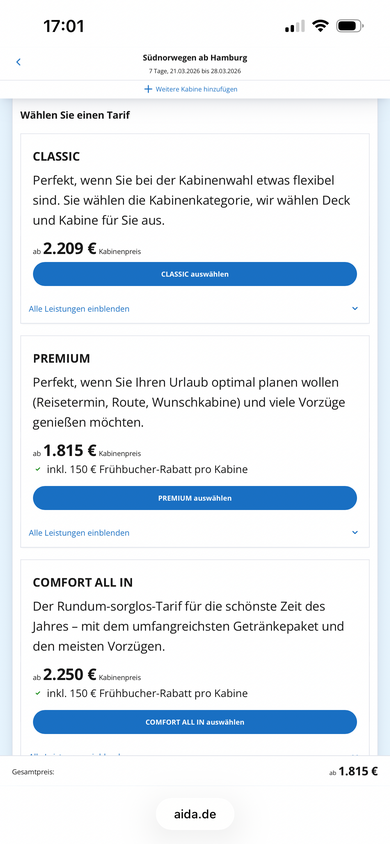Tap the 17:01 clock in status bar
The height and width of the screenshot is (844, 390).
[63, 26]
